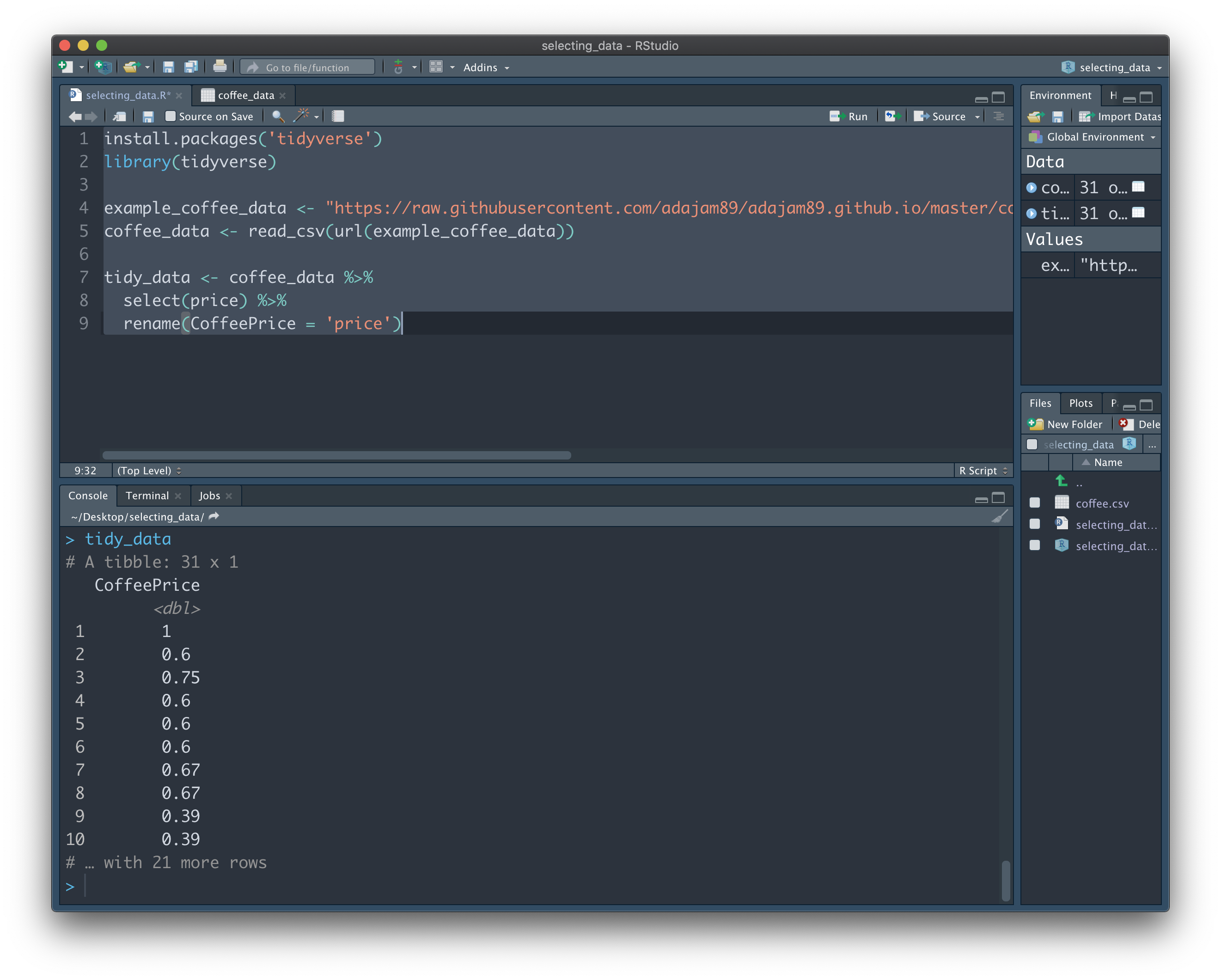Image resolution: width=1221 pixels, height=980 pixels.
Task: View the ti... data table grid icon
Action: pyautogui.click(x=1138, y=213)
